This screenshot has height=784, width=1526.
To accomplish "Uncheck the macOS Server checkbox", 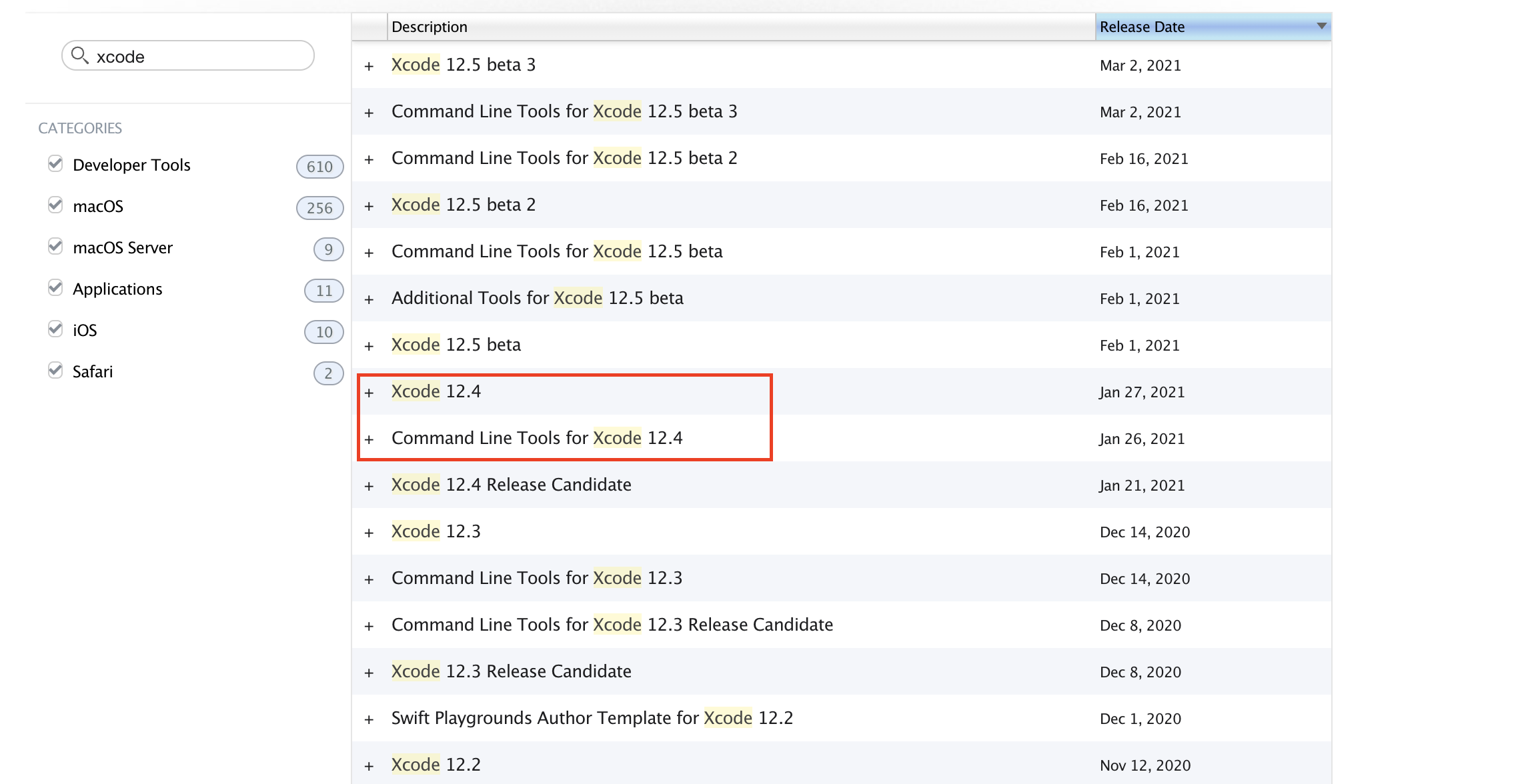I will click(55, 246).
